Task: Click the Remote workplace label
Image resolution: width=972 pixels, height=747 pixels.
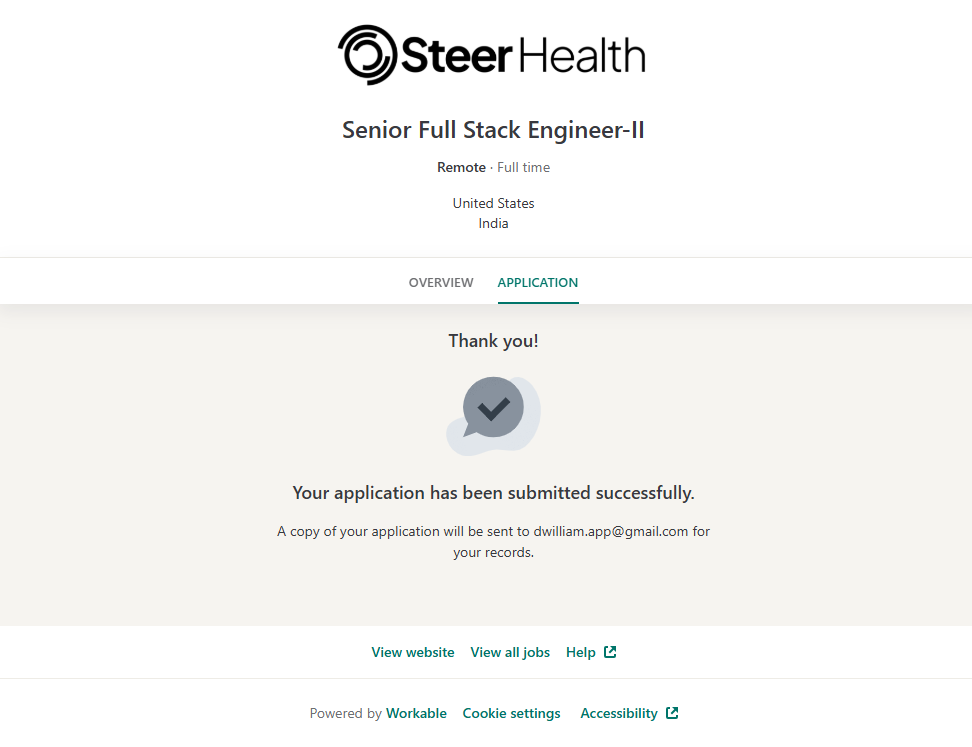Action: tap(461, 167)
